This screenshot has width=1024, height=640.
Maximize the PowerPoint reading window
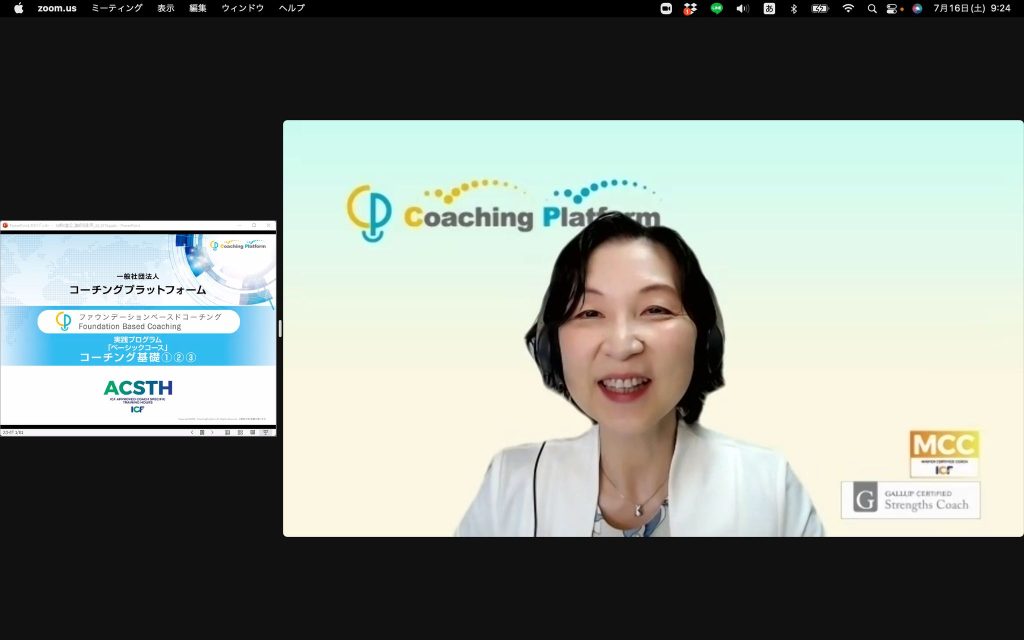[254, 225]
